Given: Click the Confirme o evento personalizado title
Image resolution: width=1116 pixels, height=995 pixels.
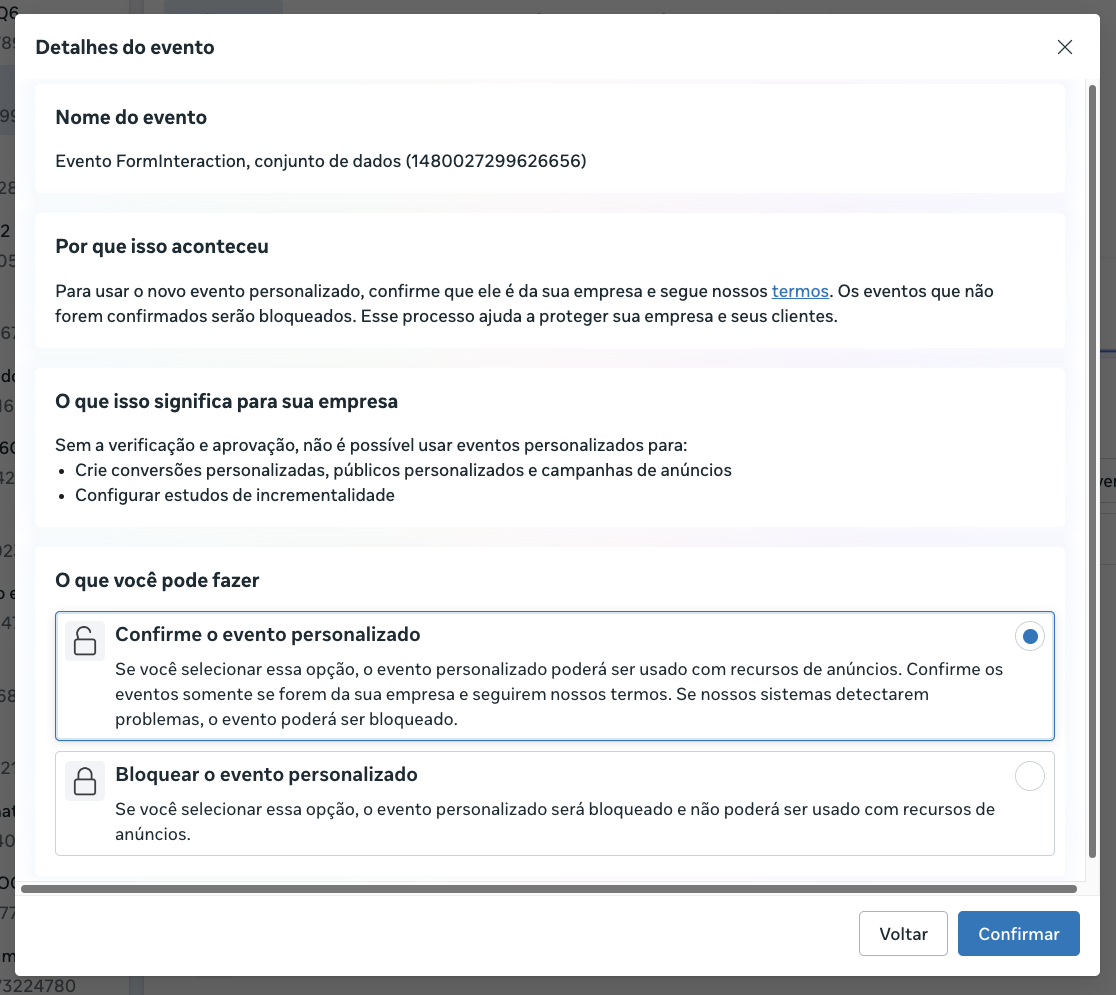Looking at the screenshot, I should point(268,635).
